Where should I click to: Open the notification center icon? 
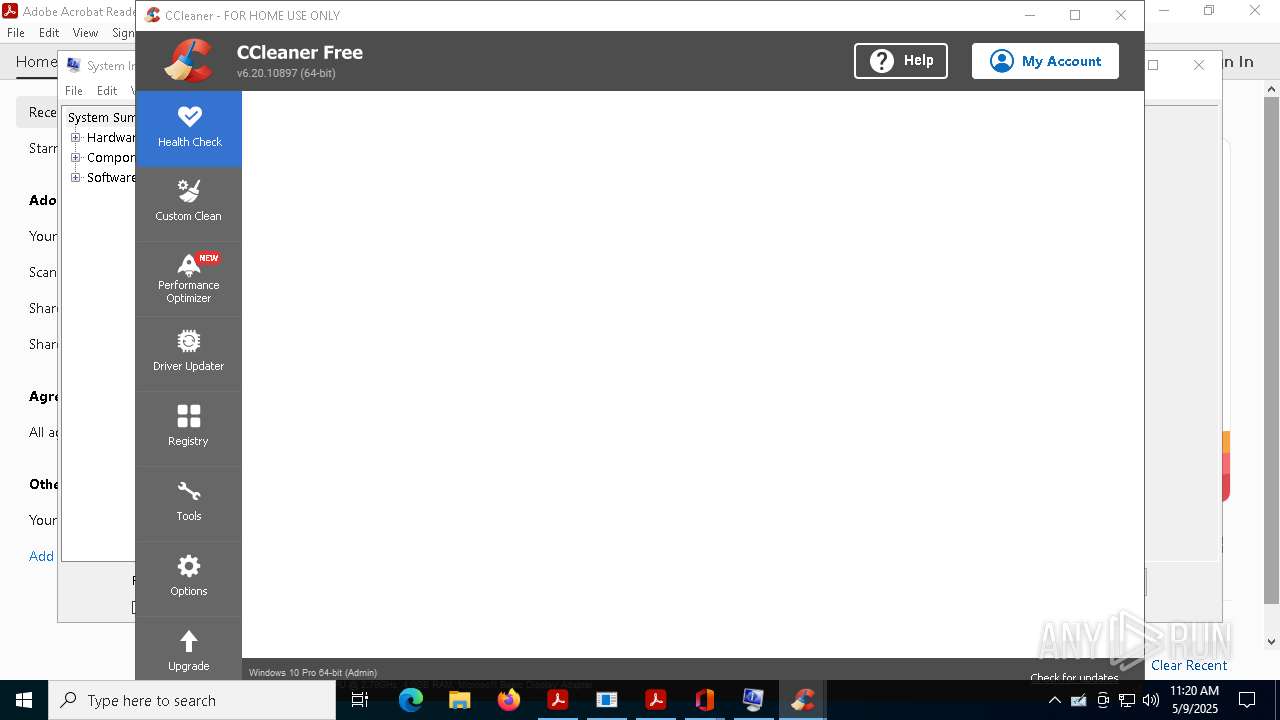click(1247, 700)
